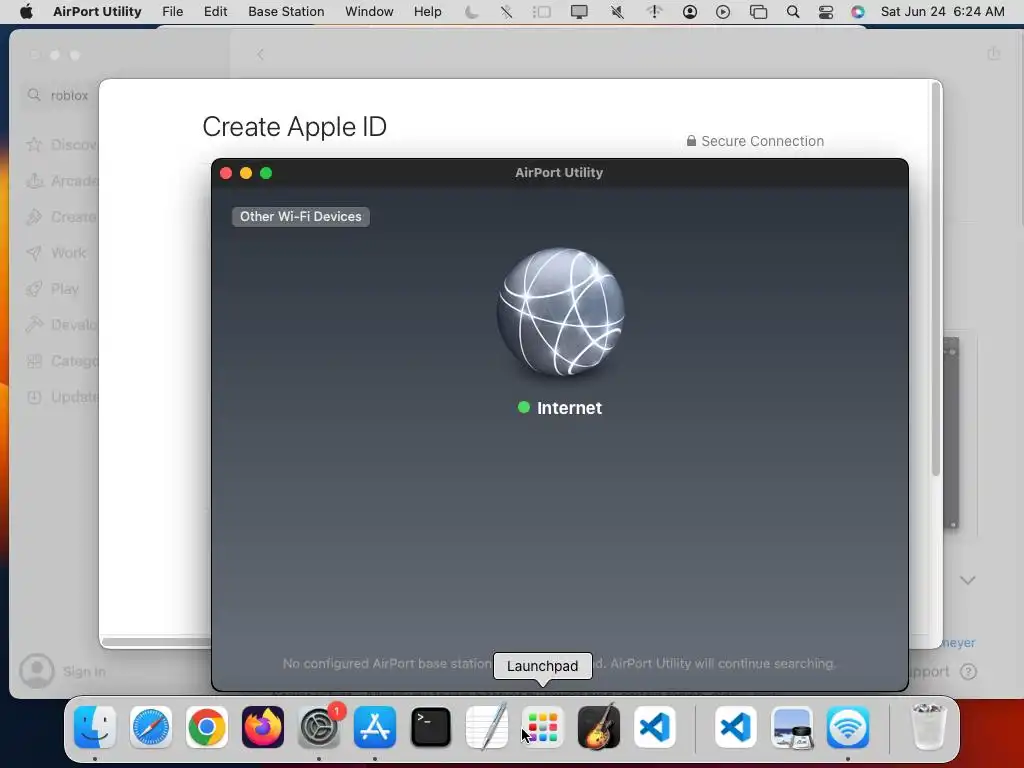Select Play in App Store sidebar
This screenshot has width=1024, height=768.
[53, 289]
